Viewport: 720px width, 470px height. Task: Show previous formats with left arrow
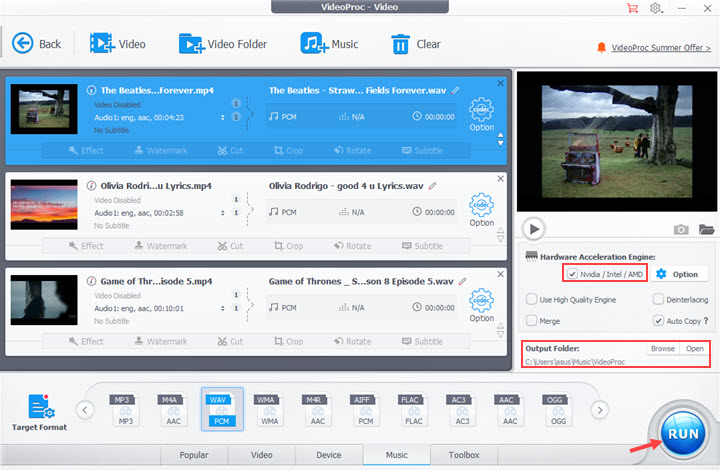click(85, 410)
